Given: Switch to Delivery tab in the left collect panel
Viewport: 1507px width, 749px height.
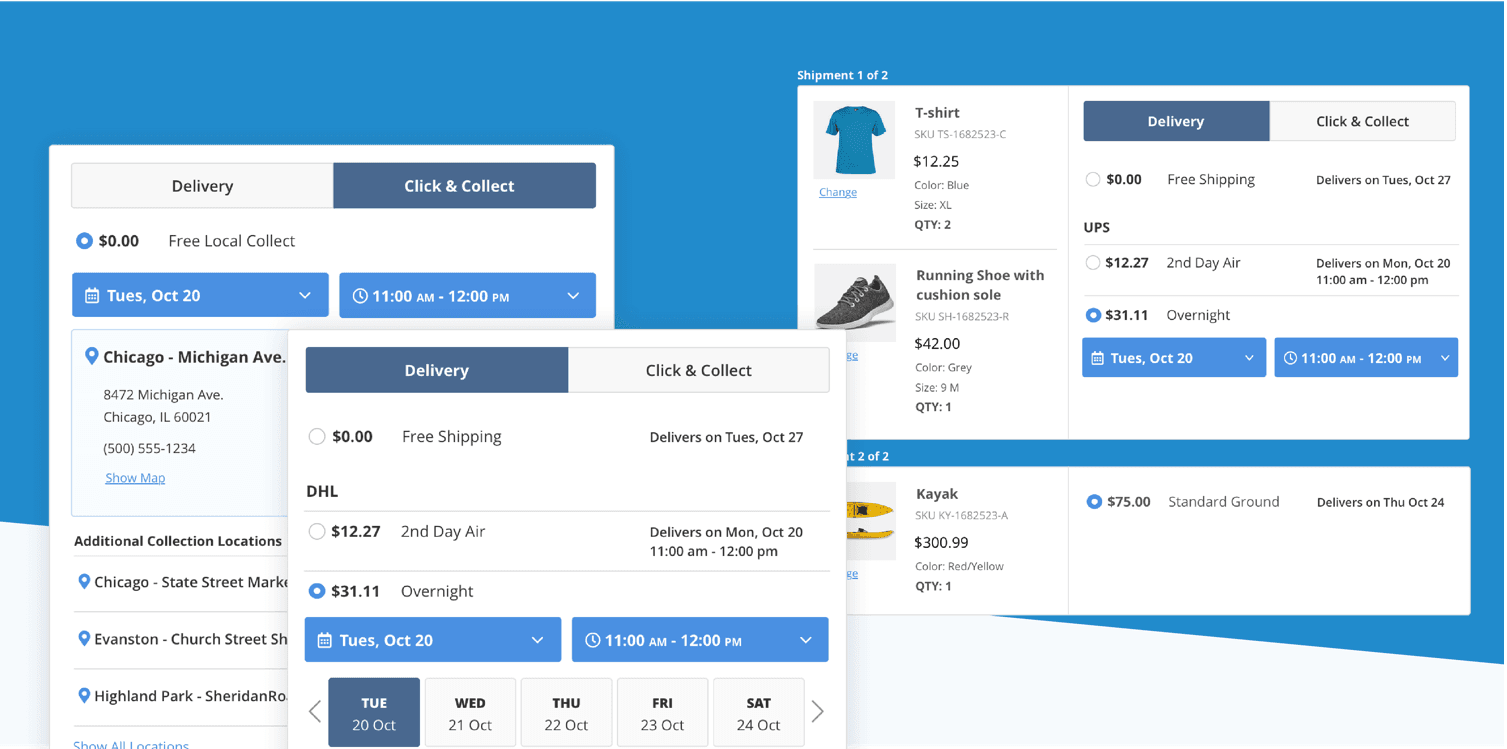Looking at the screenshot, I should [x=202, y=186].
